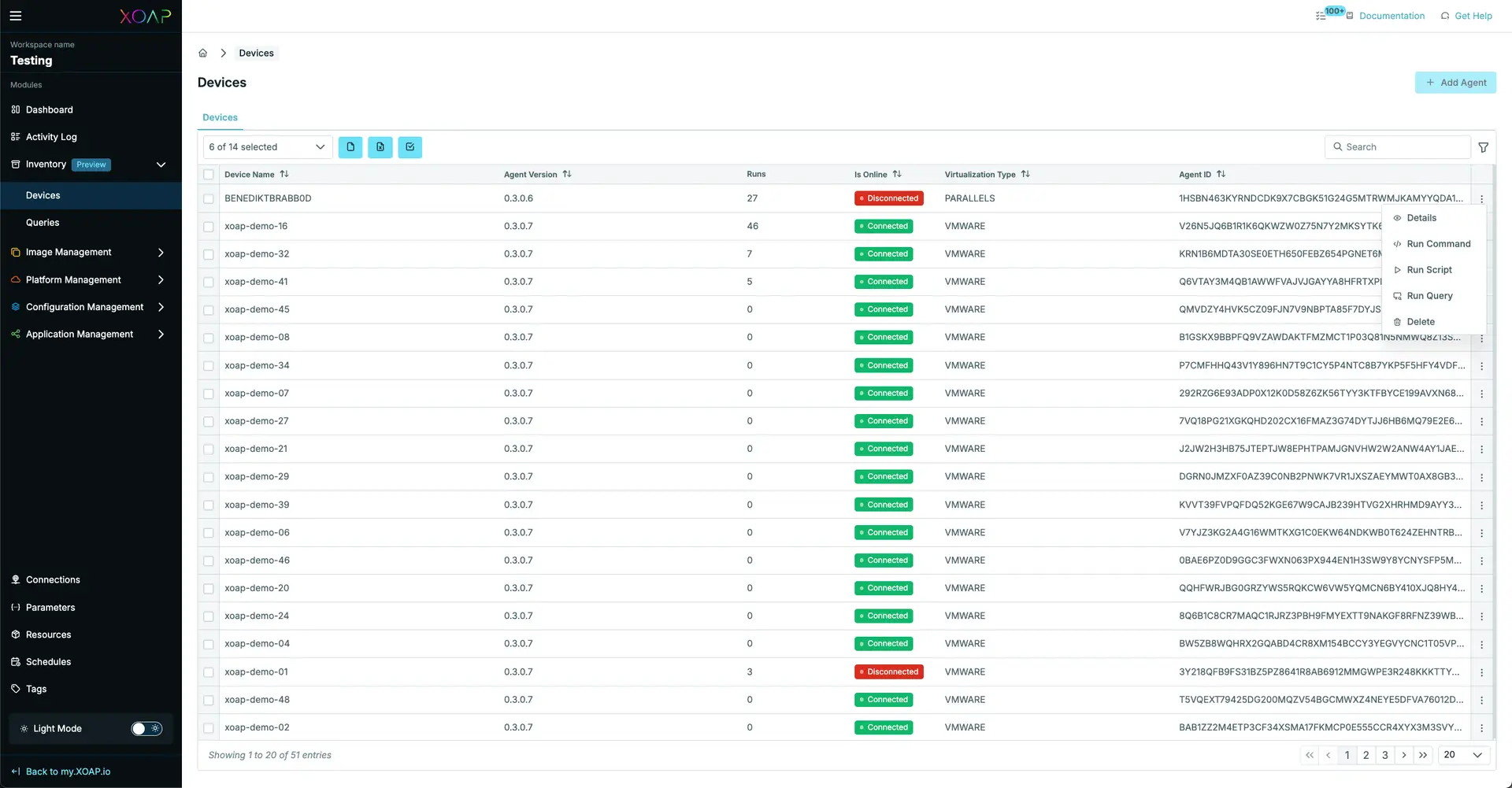Open the Documentation link

coord(1391,16)
